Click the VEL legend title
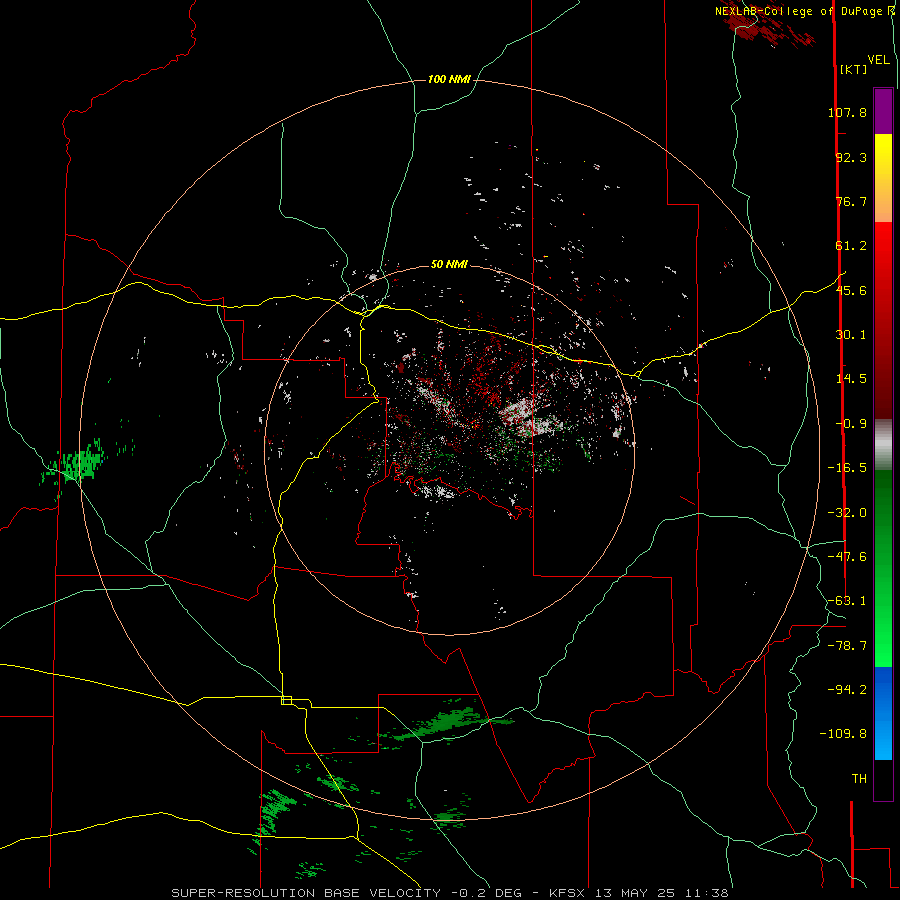The image size is (900, 900). point(878,60)
